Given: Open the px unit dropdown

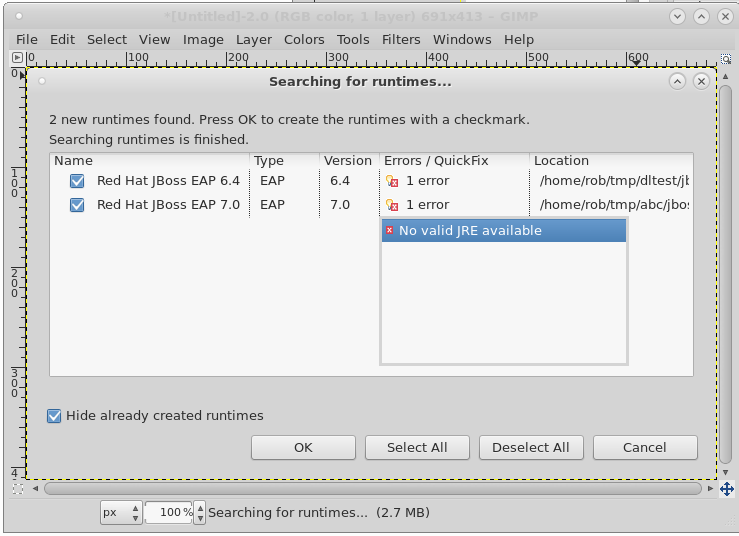Looking at the screenshot, I should (x=122, y=513).
